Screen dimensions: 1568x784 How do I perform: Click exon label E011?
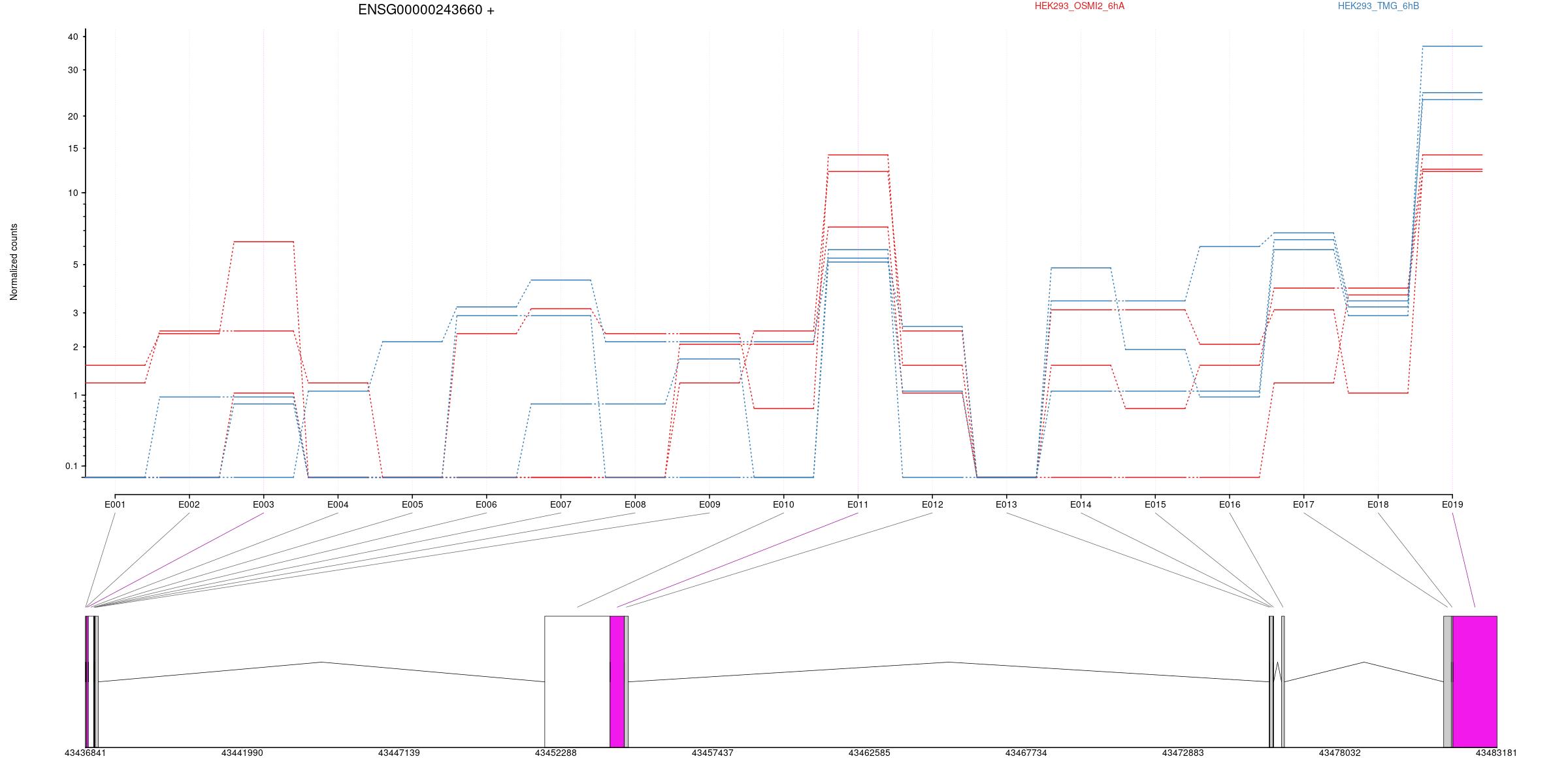tap(858, 504)
